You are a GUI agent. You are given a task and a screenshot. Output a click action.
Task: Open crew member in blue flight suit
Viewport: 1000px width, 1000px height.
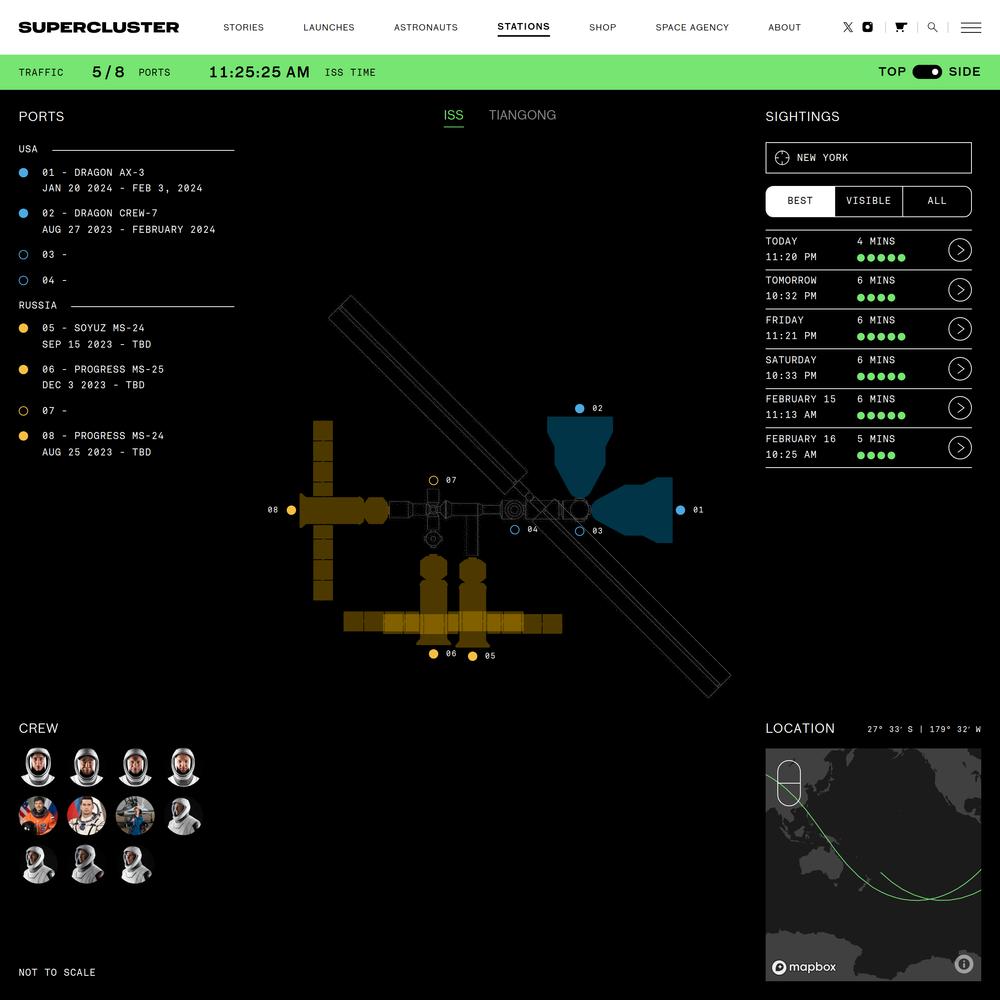(x=135, y=816)
